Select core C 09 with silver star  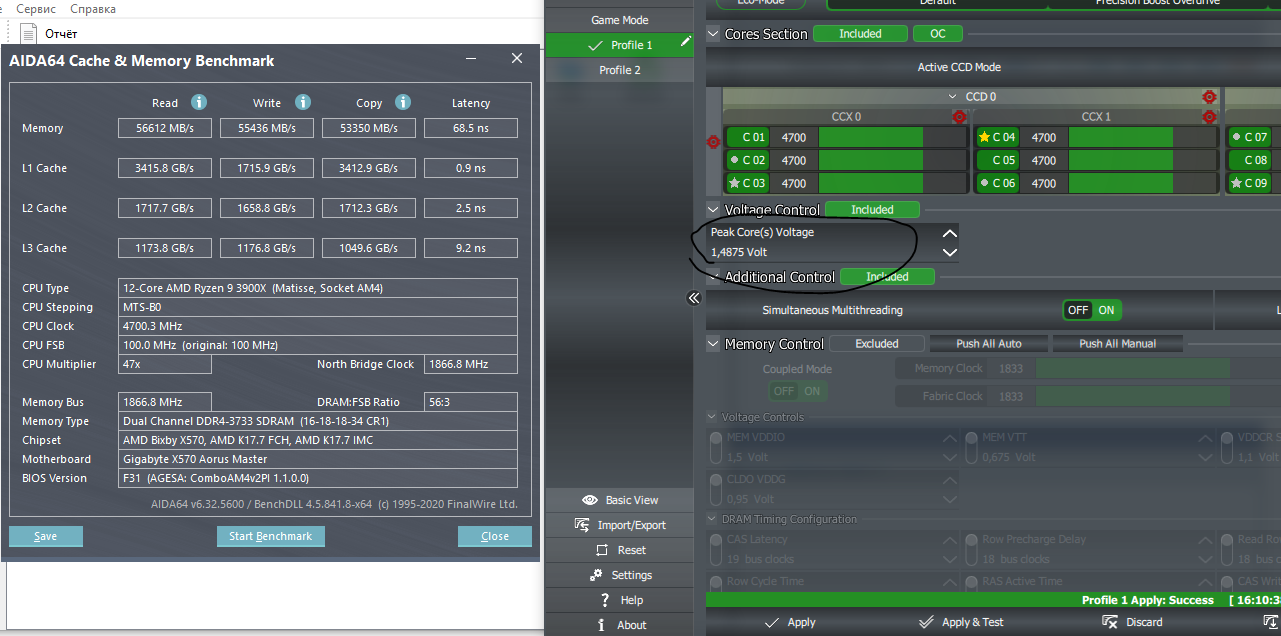1248,183
